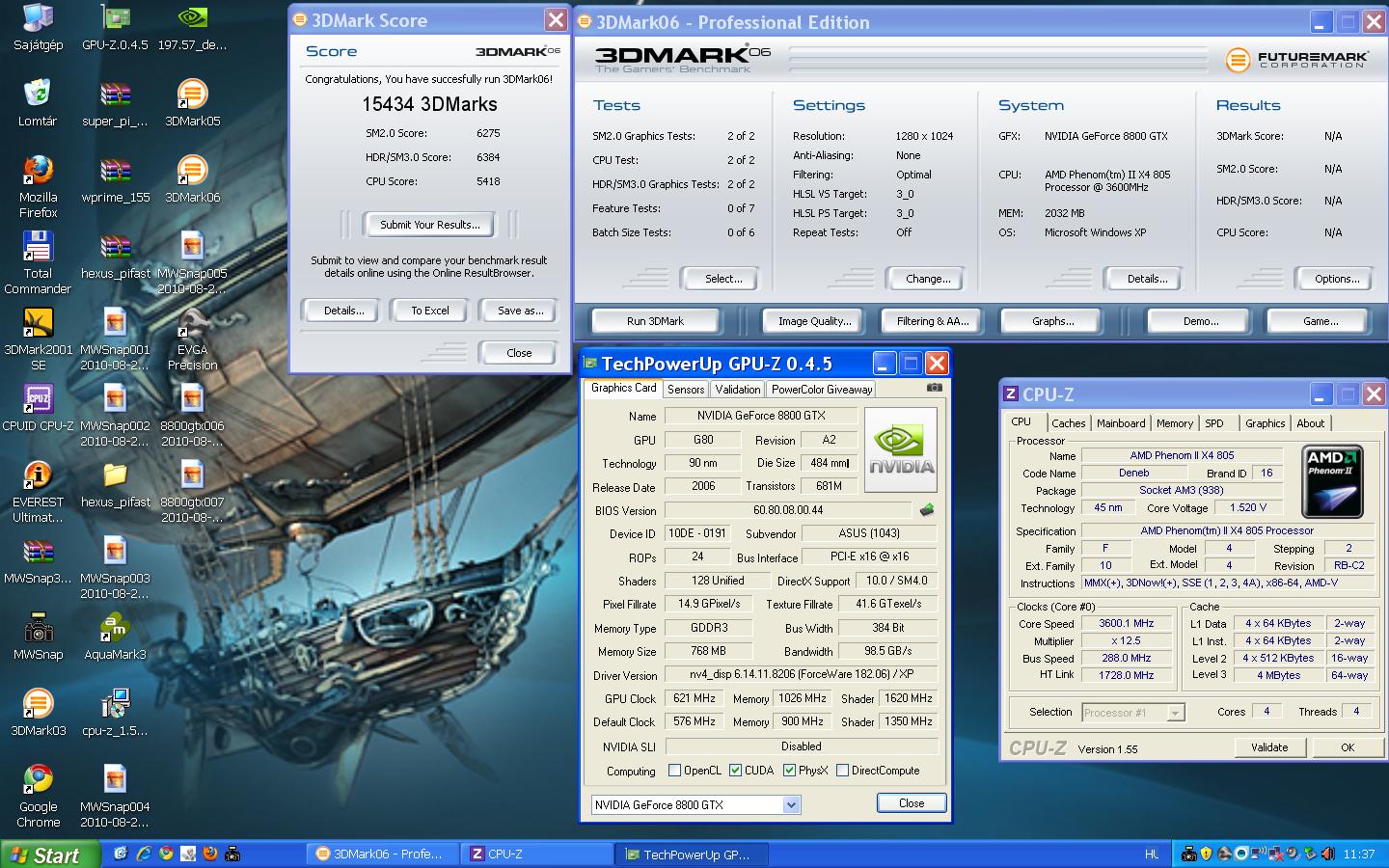This screenshot has height=868, width=1389.
Task: Click Options button under Results
Action: pyautogui.click(x=1337, y=279)
